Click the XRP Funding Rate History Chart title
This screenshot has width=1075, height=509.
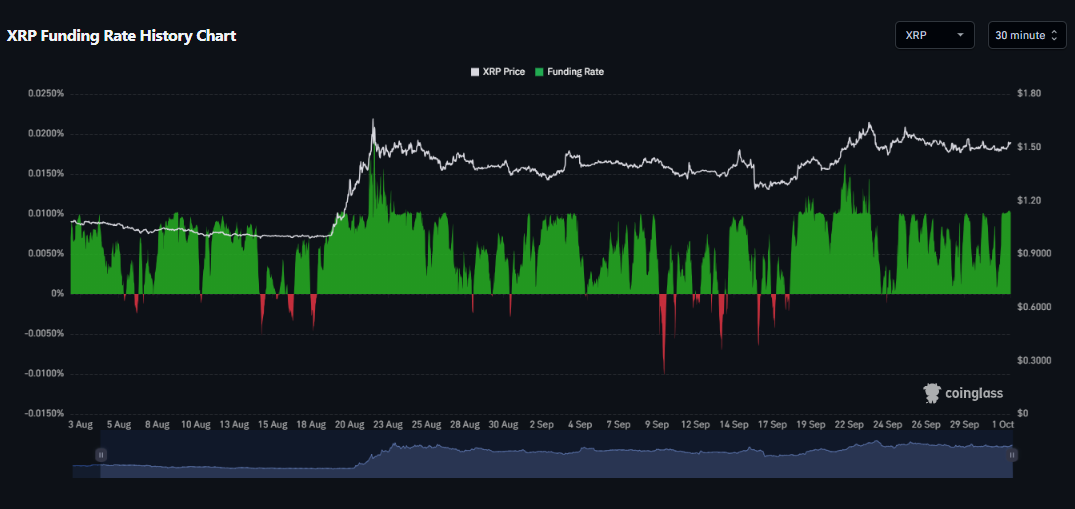[121, 36]
